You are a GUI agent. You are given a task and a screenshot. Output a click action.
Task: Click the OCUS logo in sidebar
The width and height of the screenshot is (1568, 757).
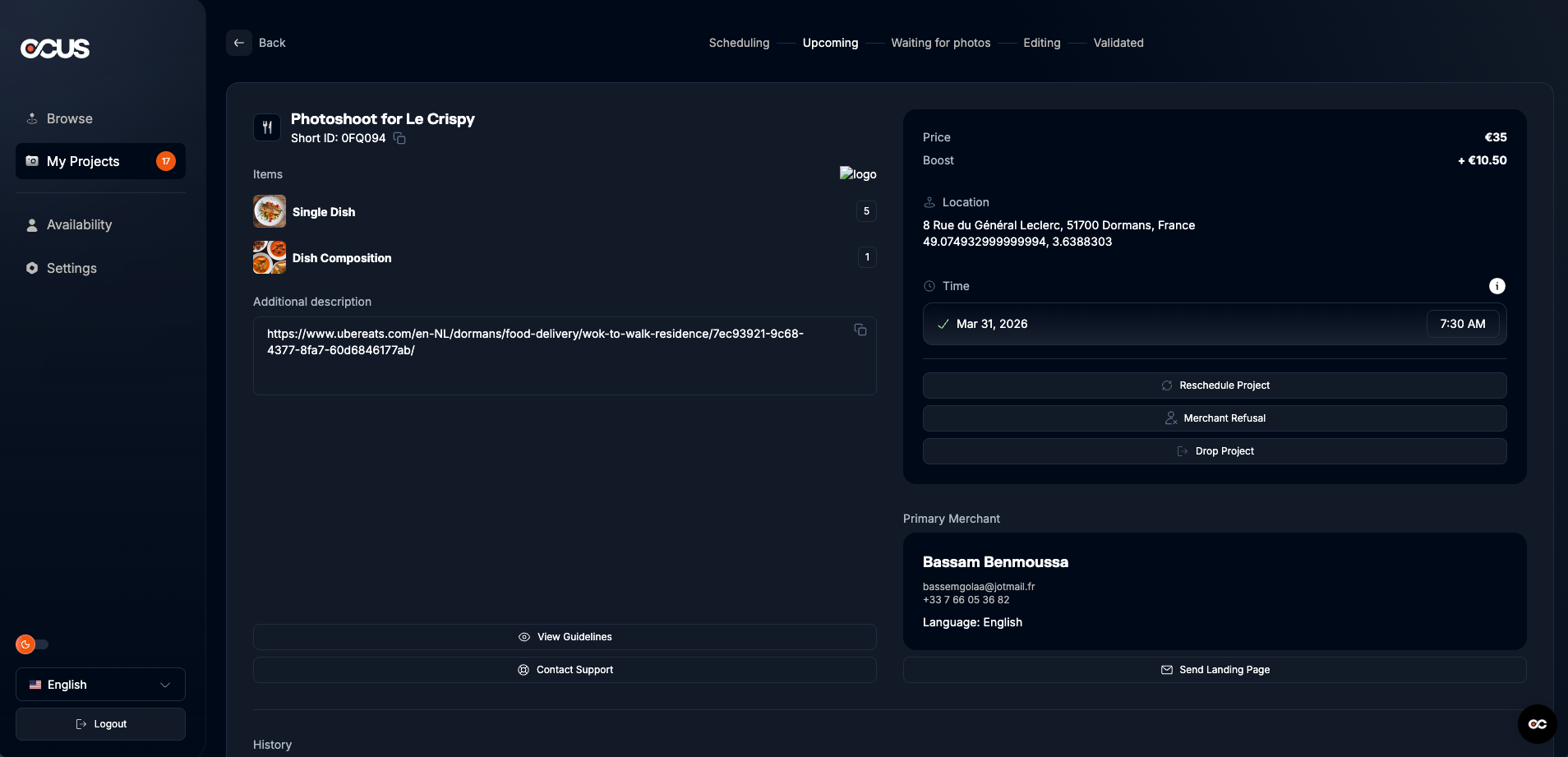coord(55,48)
